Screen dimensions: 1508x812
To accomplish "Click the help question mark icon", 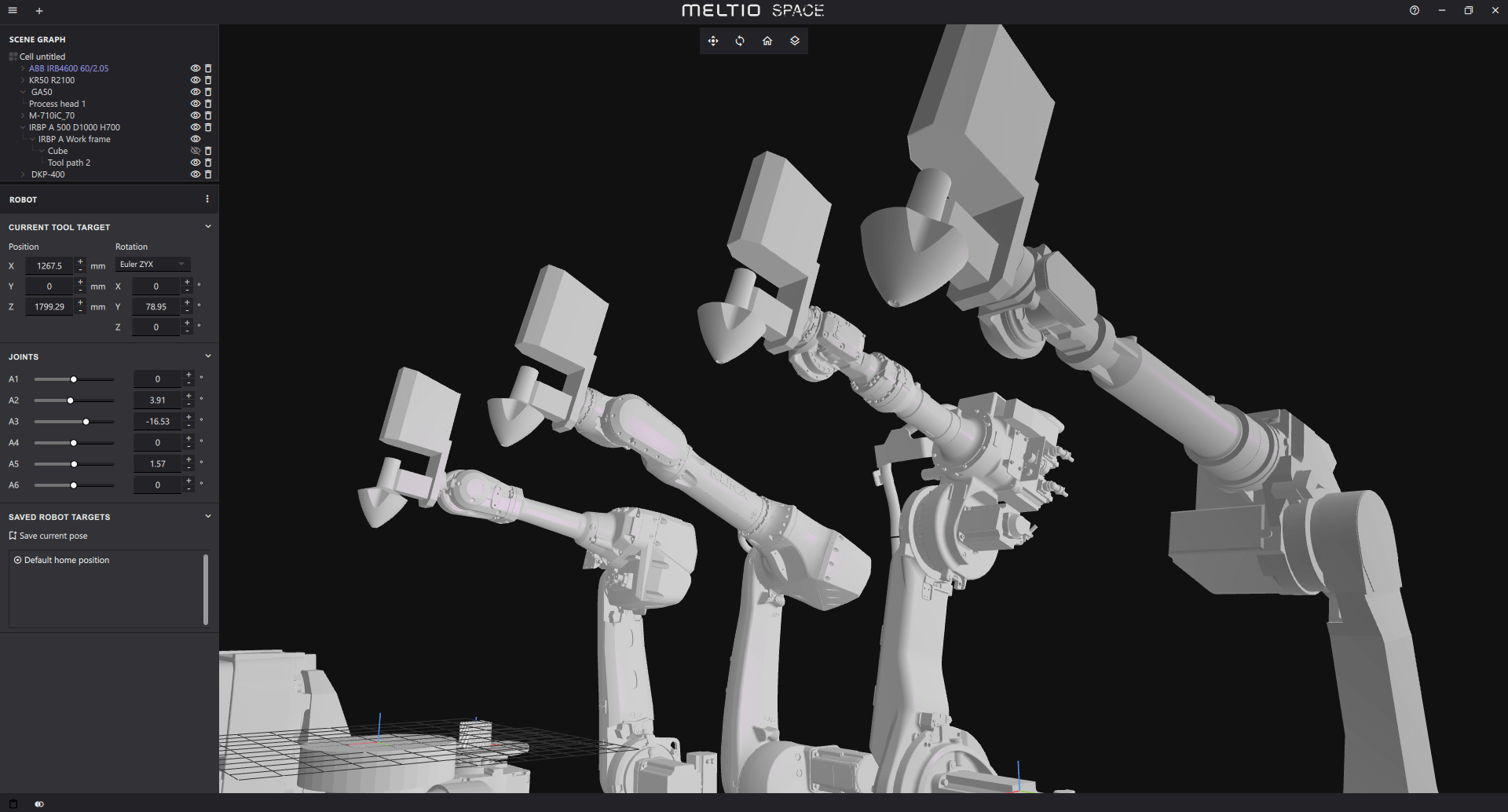I will pos(1415,10).
